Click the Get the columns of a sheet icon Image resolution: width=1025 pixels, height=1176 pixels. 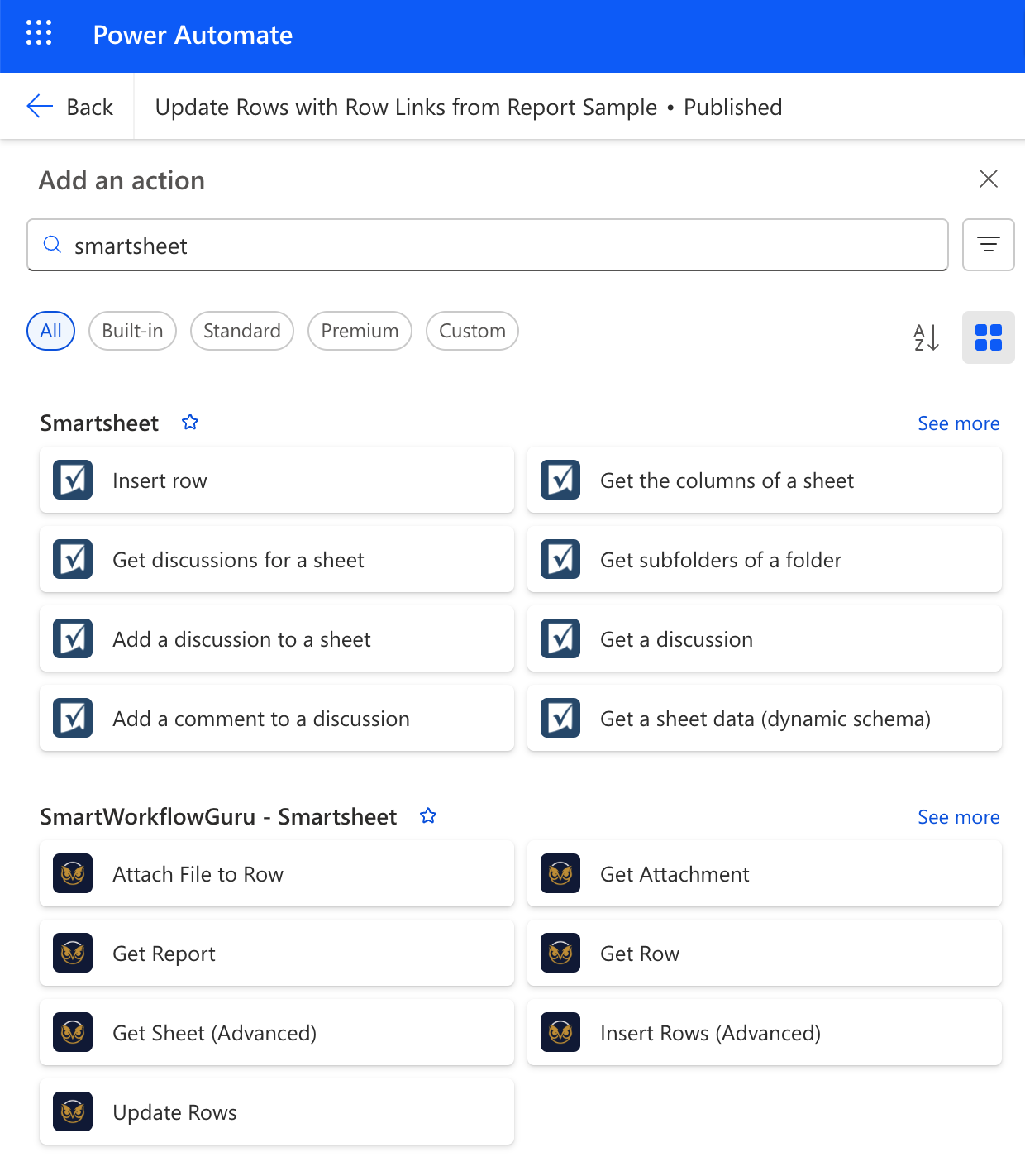560,480
